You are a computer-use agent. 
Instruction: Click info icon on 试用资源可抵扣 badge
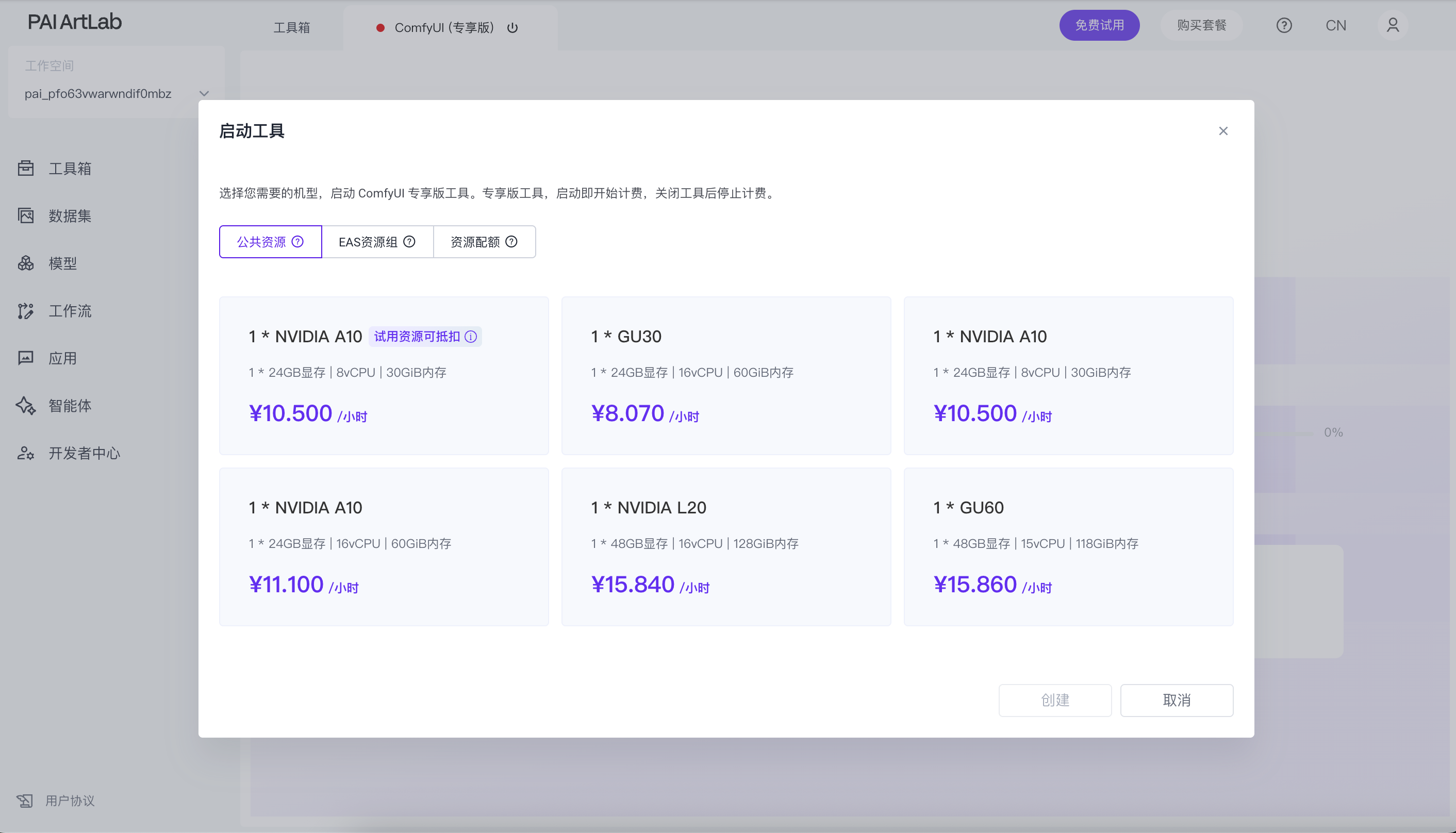(x=471, y=337)
